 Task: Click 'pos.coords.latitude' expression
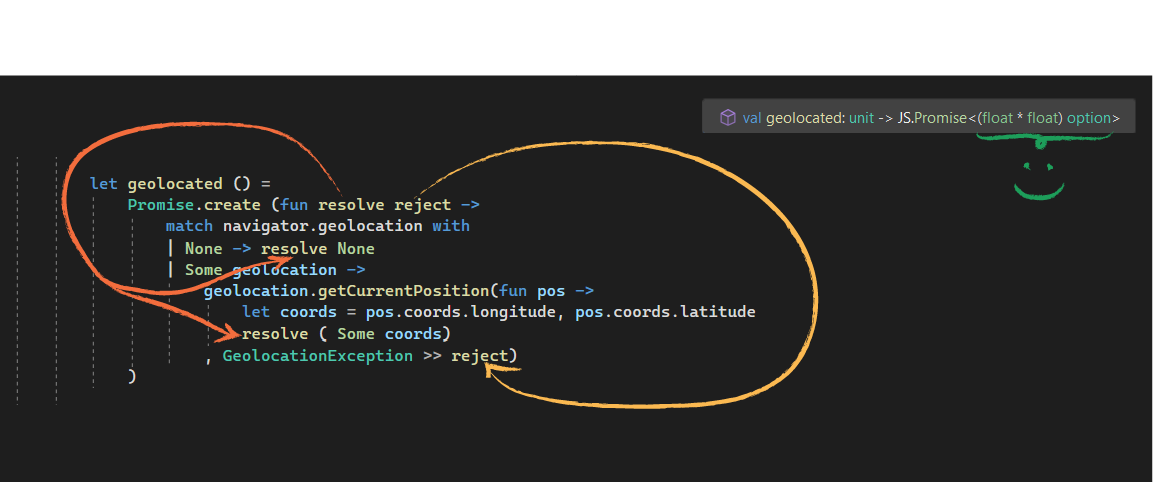pos(665,312)
